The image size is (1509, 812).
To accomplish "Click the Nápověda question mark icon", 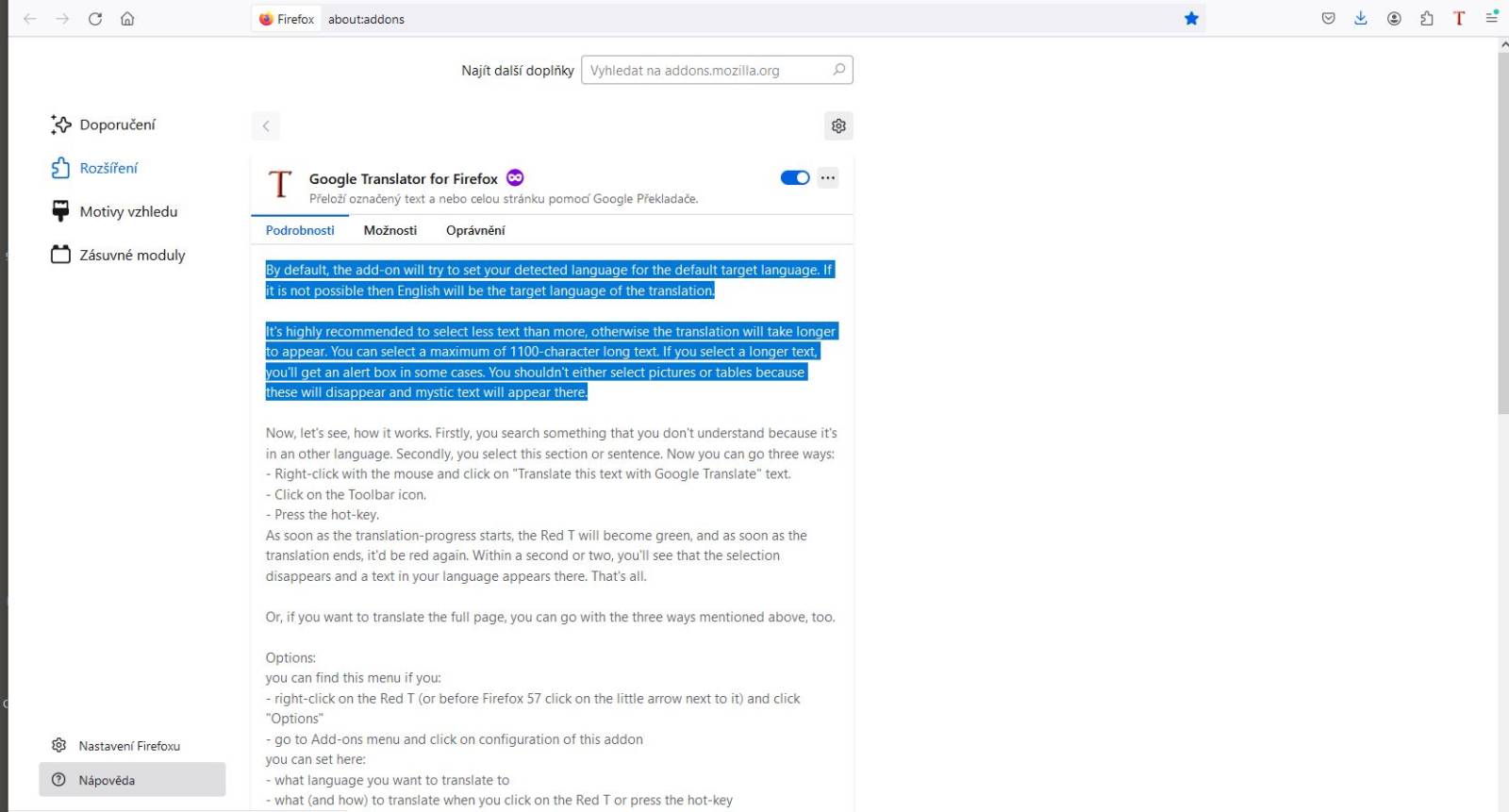I will click(x=58, y=780).
